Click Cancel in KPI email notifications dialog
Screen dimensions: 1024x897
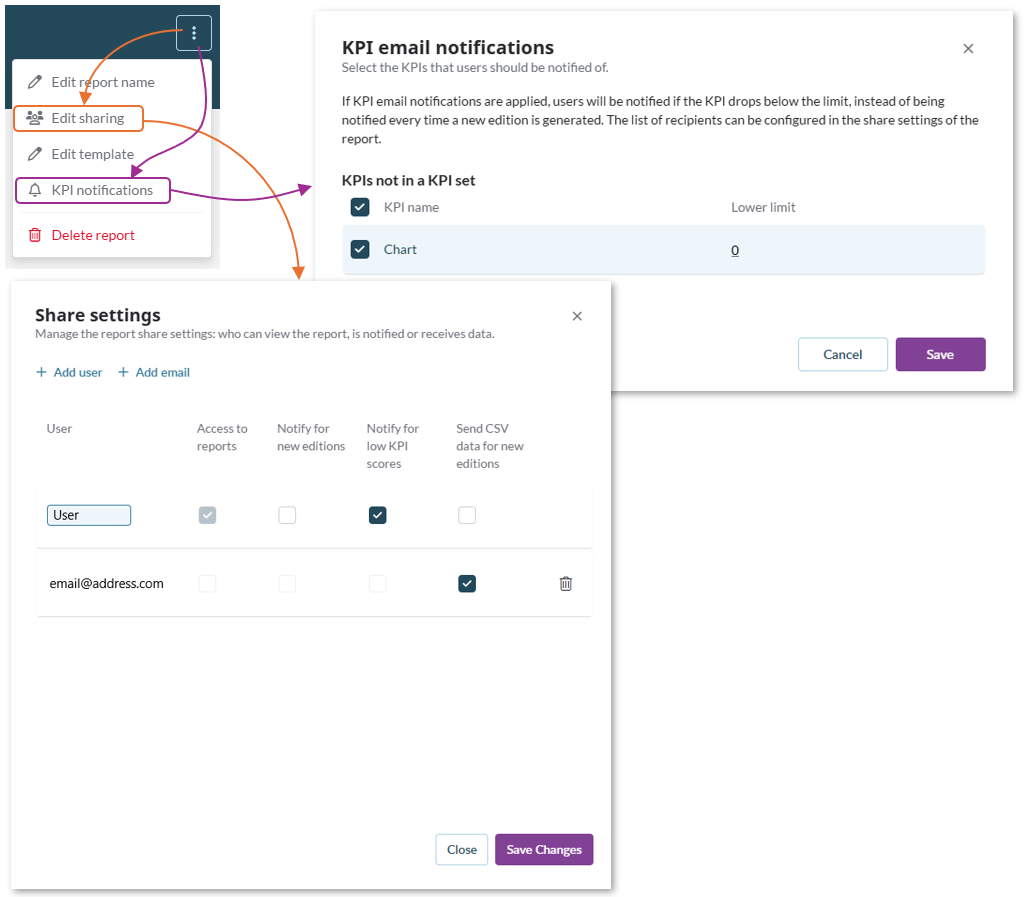point(842,354)
